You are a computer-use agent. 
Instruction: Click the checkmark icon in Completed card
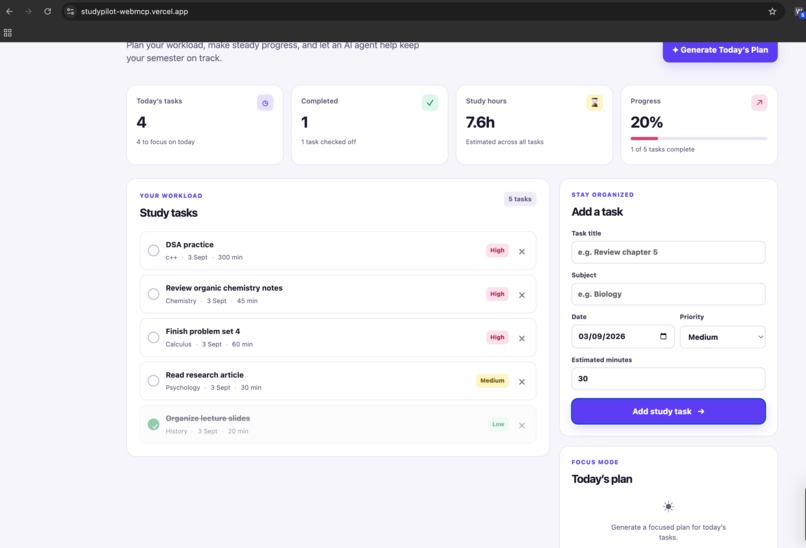click(430, 103)
